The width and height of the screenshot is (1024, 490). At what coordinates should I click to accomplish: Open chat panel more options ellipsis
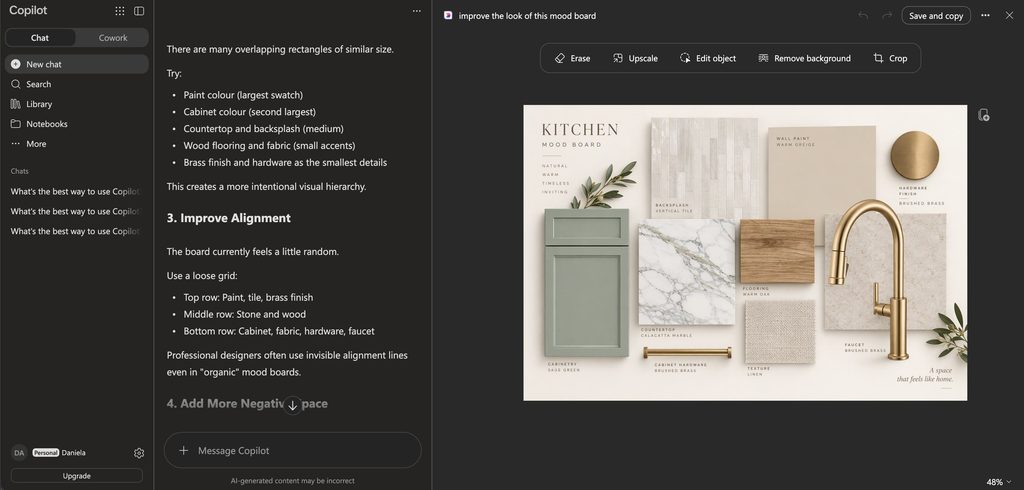[417, 10]
